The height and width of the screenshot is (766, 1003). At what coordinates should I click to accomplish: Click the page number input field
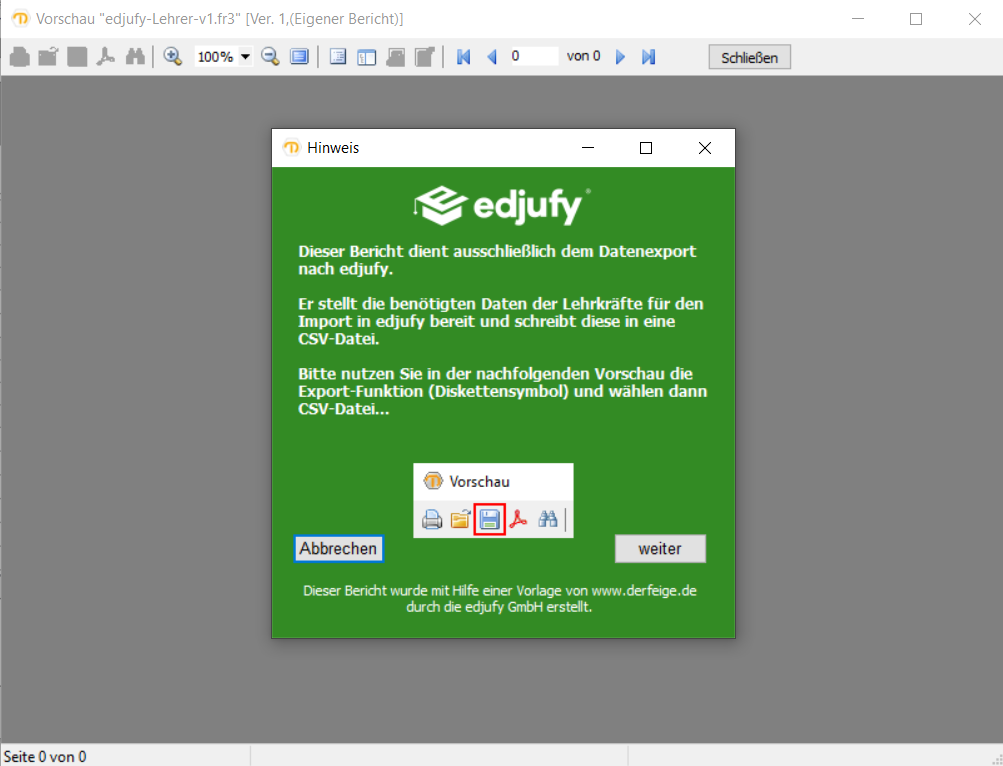tap(532, 57)
